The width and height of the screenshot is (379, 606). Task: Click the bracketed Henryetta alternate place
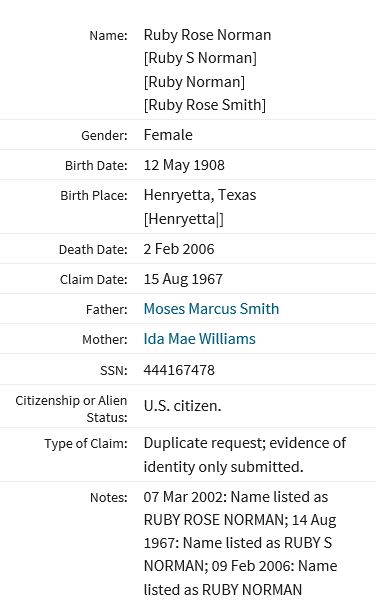pyautogui.click(x=184, y=219)
